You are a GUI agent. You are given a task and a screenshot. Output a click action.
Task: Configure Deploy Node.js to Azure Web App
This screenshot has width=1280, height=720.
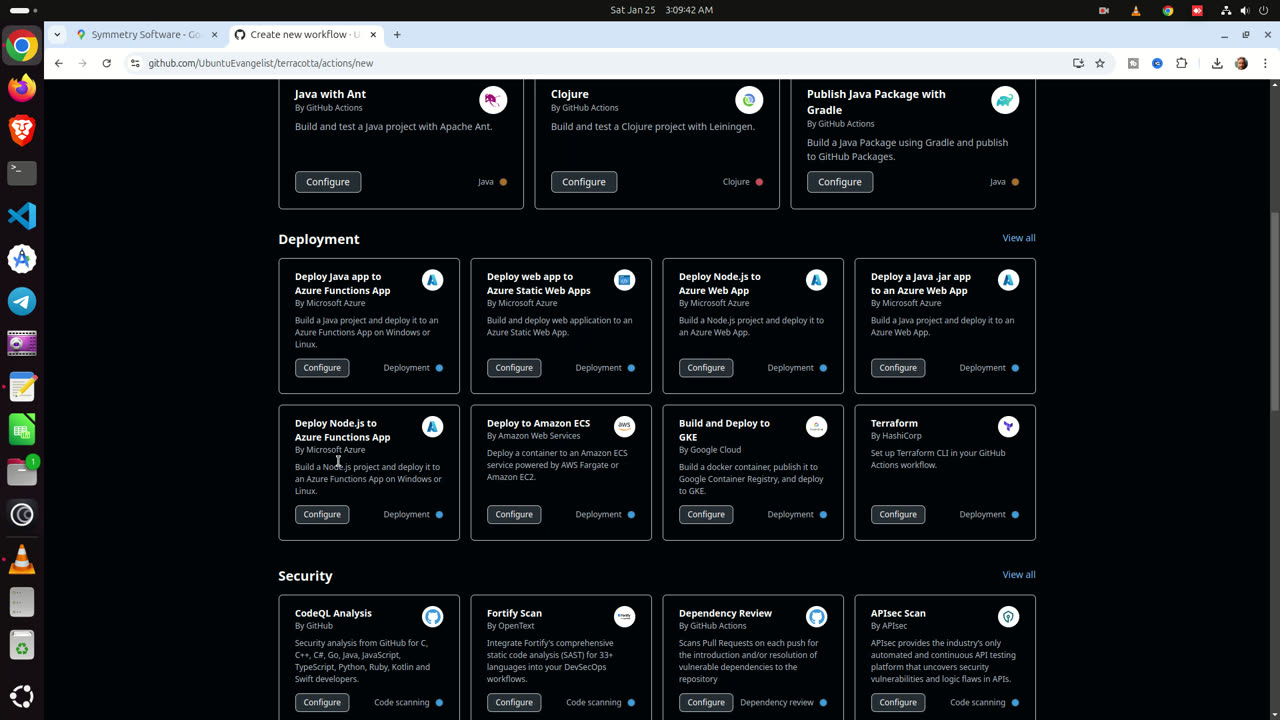click(706, 368)
